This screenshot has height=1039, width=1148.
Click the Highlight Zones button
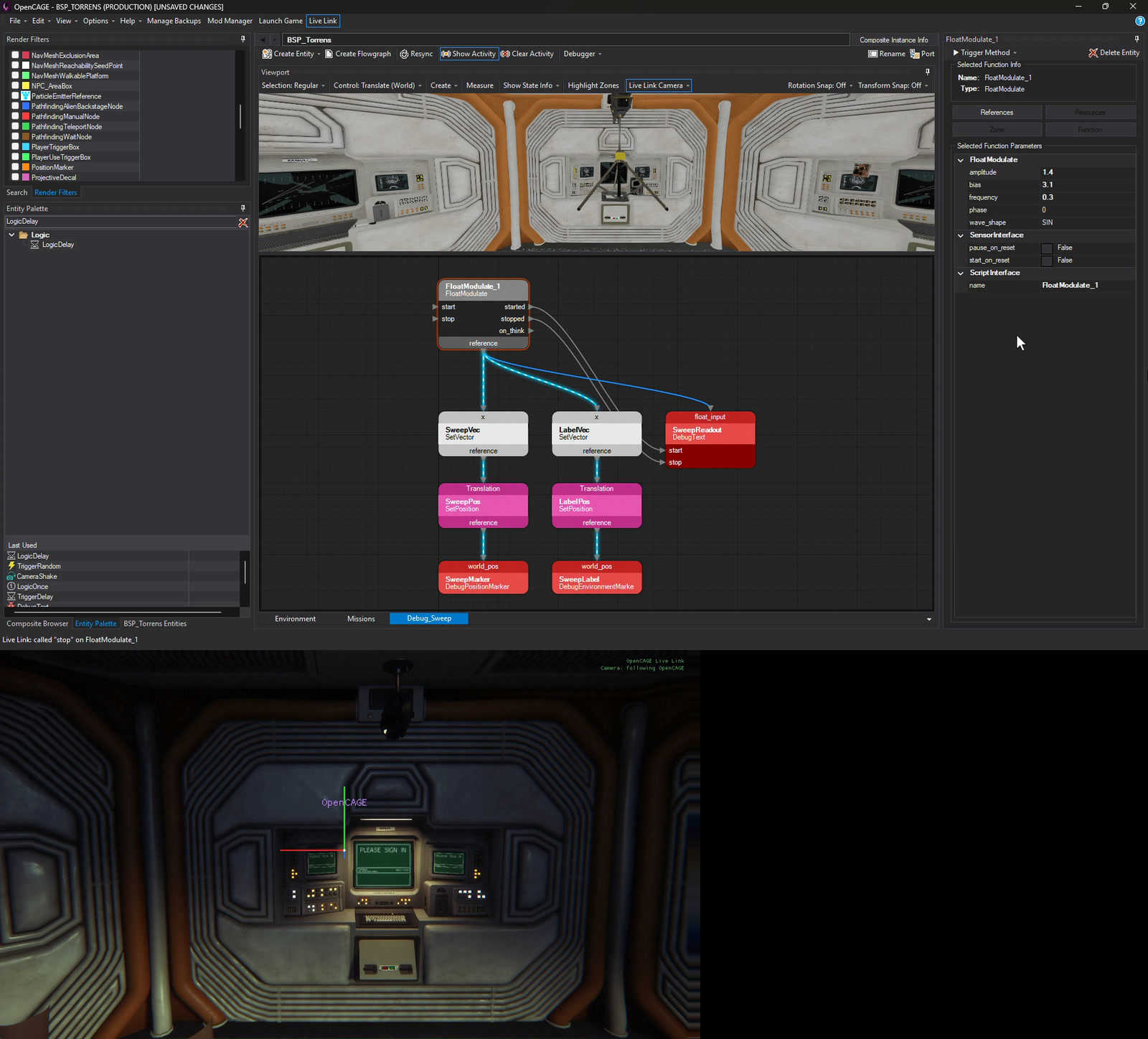593,85
